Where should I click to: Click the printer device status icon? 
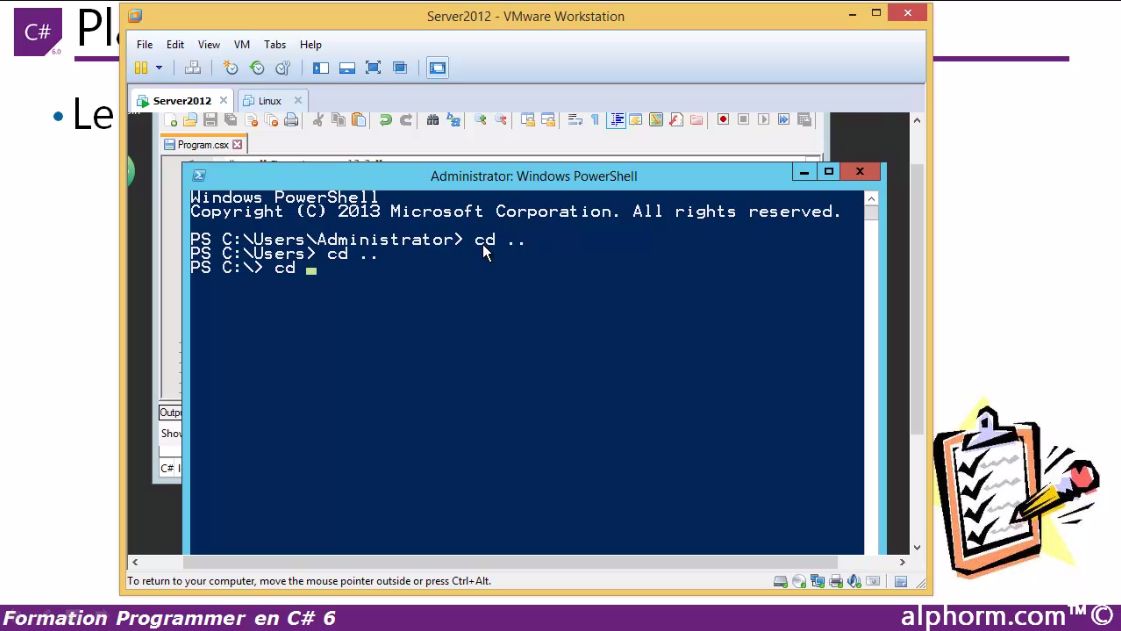click(836, 582)
